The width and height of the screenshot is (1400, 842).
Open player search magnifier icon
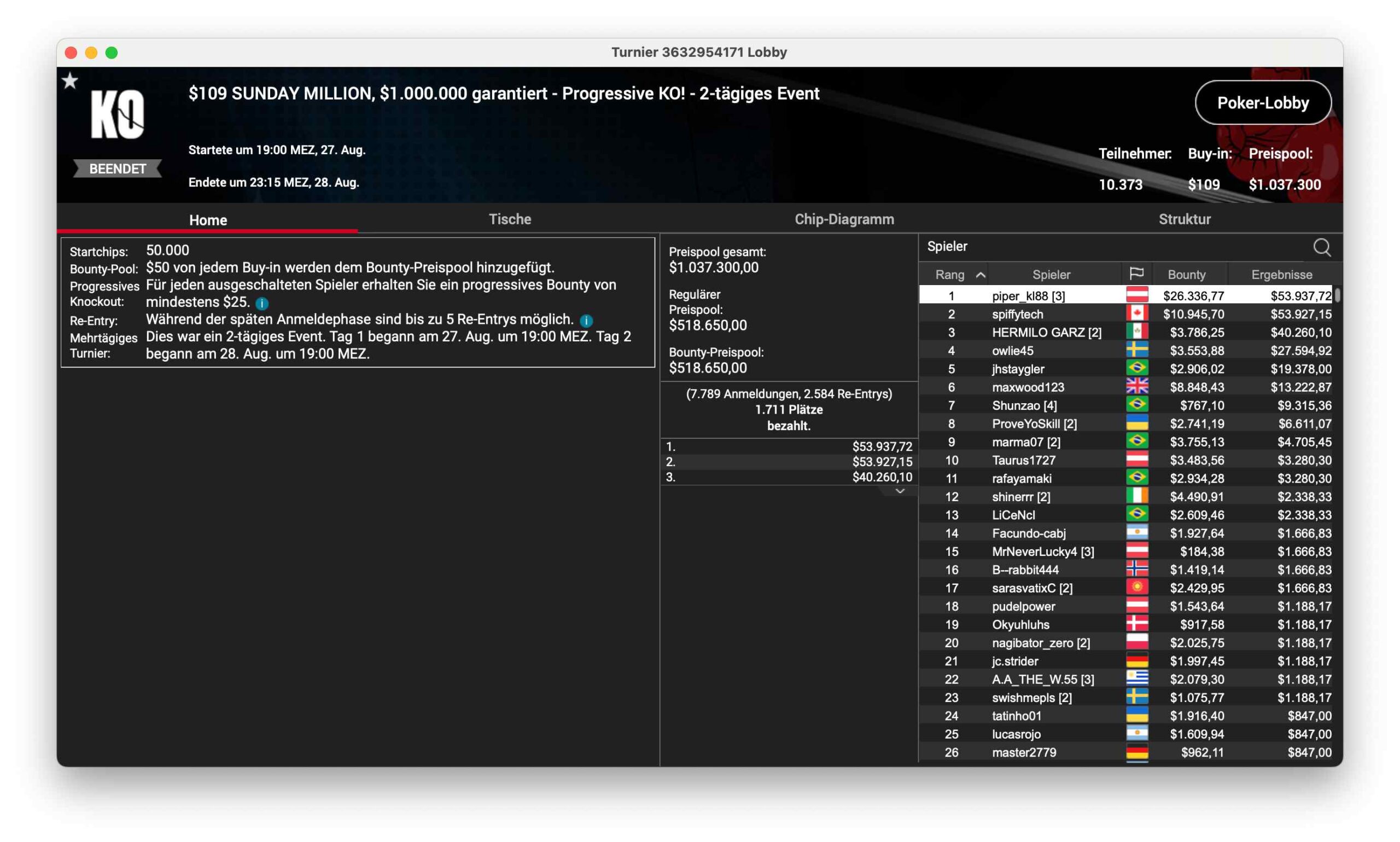[x=1321, y=247]
